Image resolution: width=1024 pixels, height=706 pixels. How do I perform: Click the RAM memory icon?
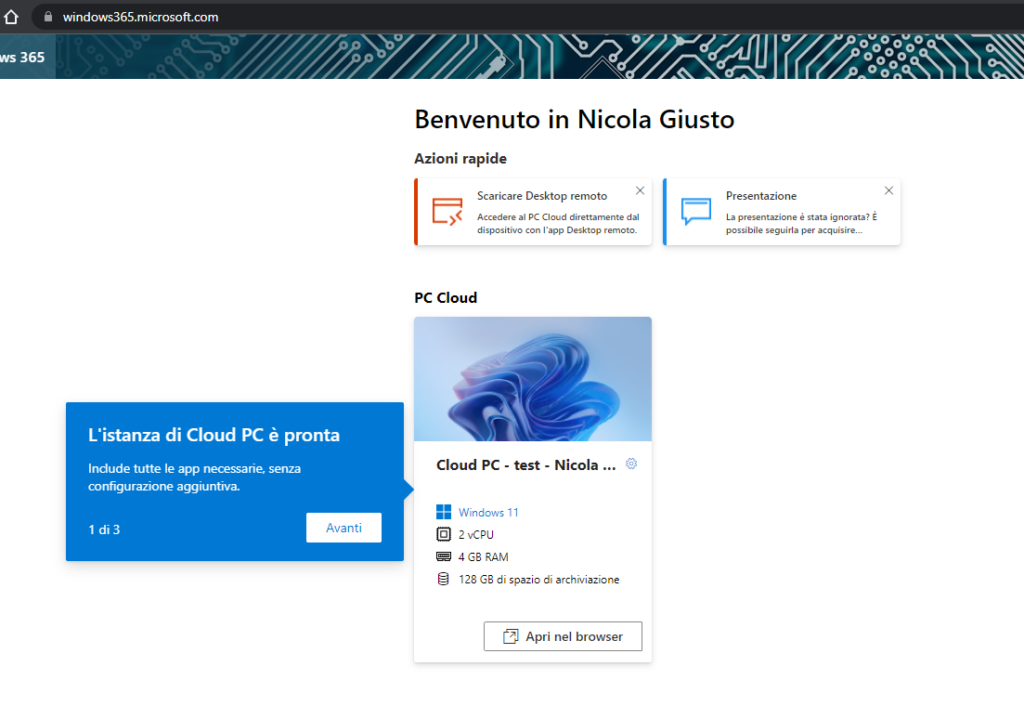tap(443, 556)
